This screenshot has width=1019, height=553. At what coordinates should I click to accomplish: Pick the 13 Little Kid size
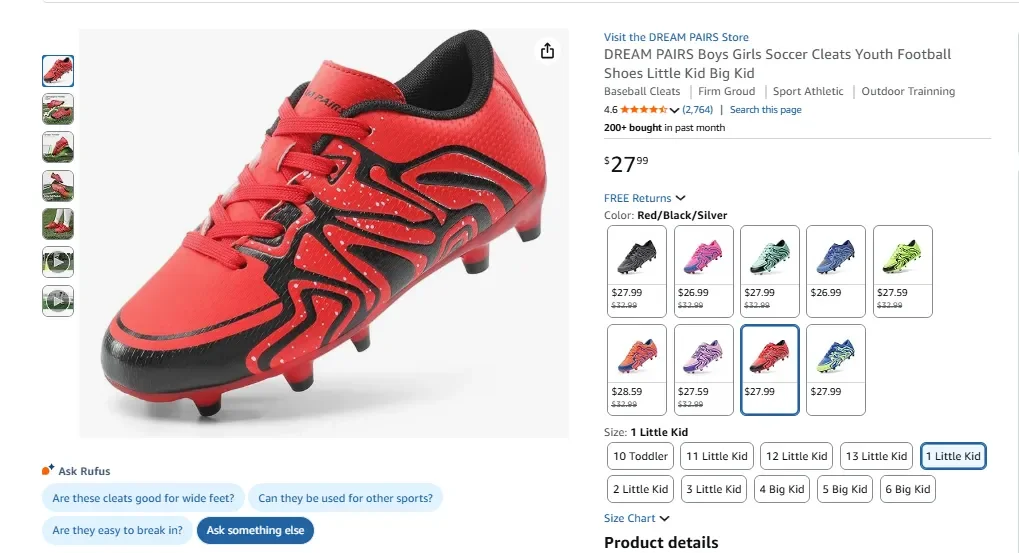(876, 456)
